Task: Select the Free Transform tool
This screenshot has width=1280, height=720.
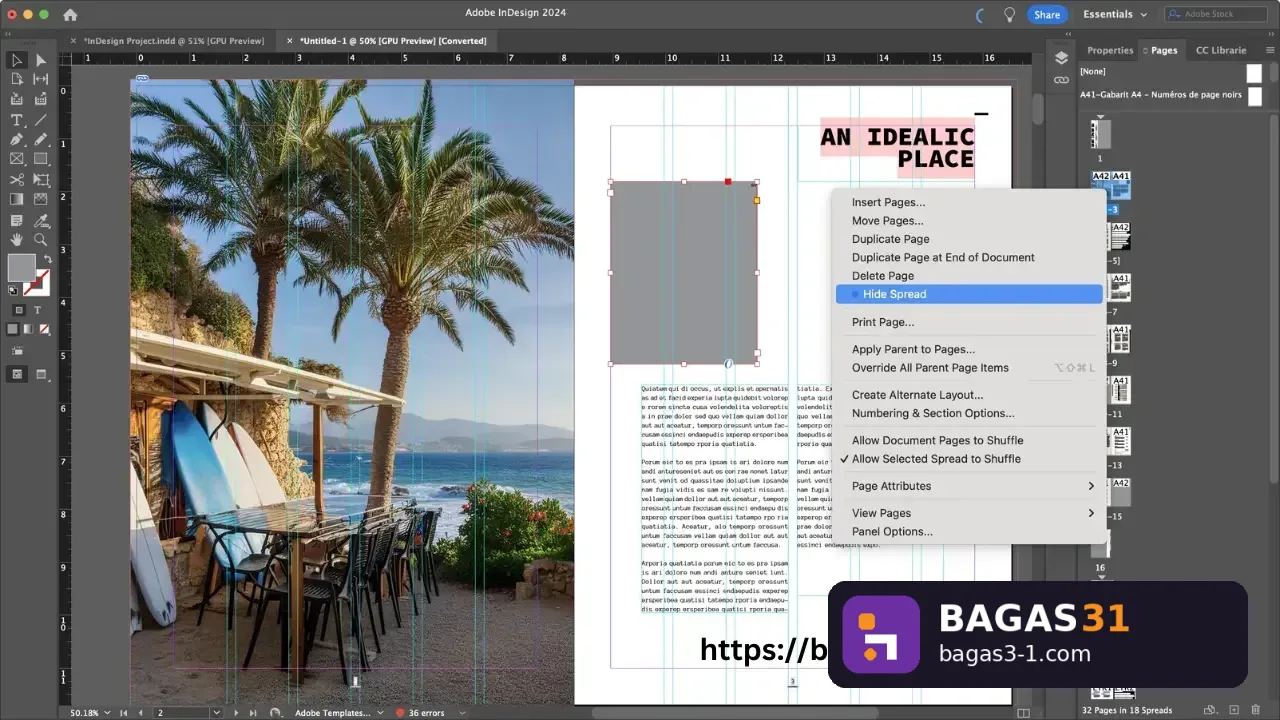Action: point(41,180)
